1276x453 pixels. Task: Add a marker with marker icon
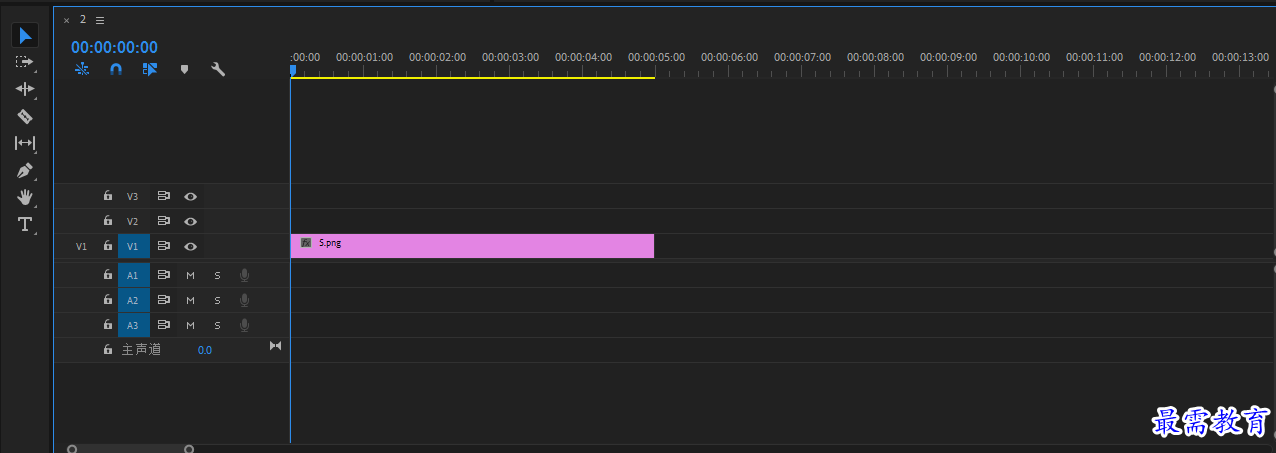tap(184, 69)
